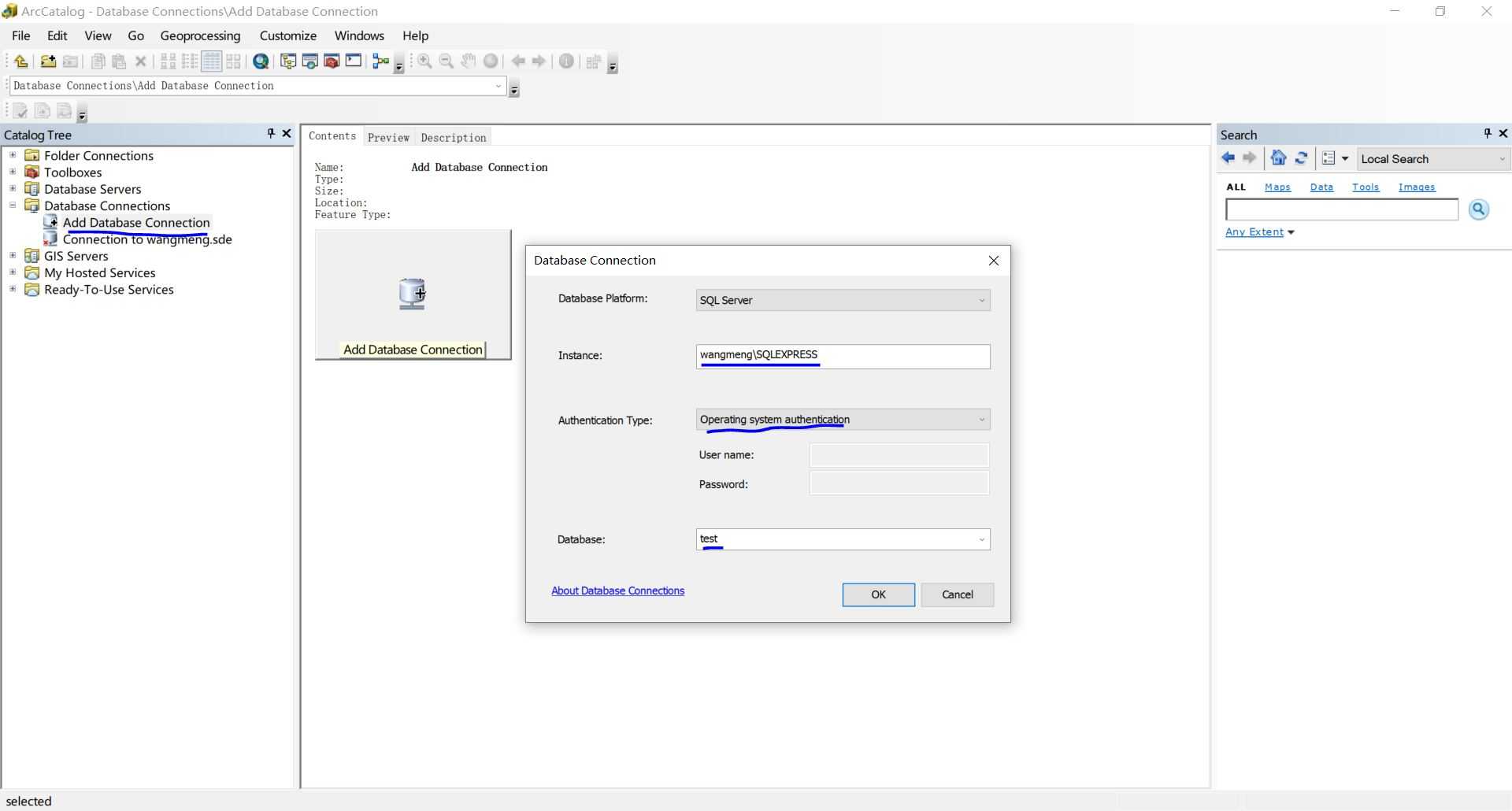Open the Search window toolbar icon
Screen dimensions: 1512x811
tap(310, 61)
